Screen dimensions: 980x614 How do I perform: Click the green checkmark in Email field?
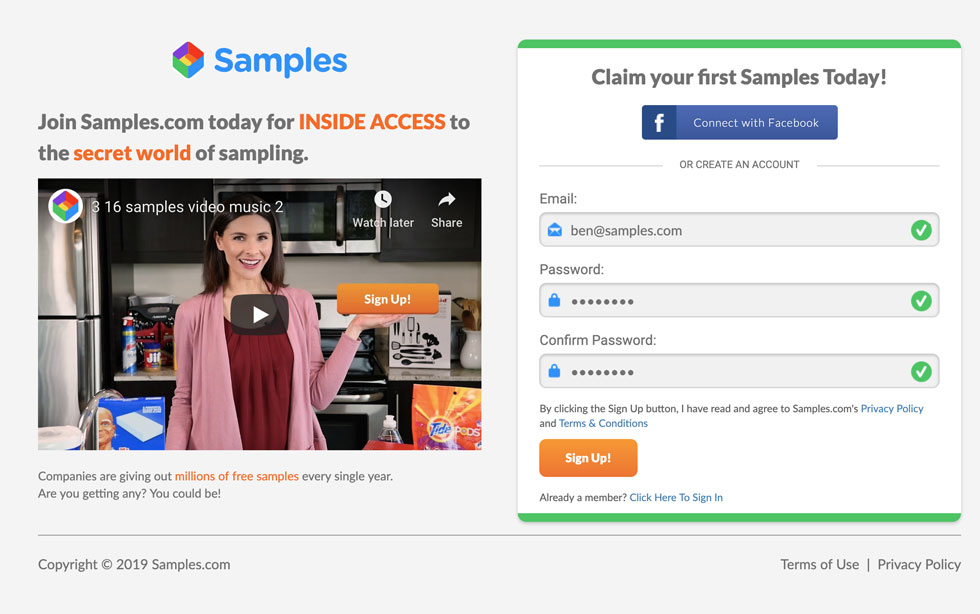921,230
